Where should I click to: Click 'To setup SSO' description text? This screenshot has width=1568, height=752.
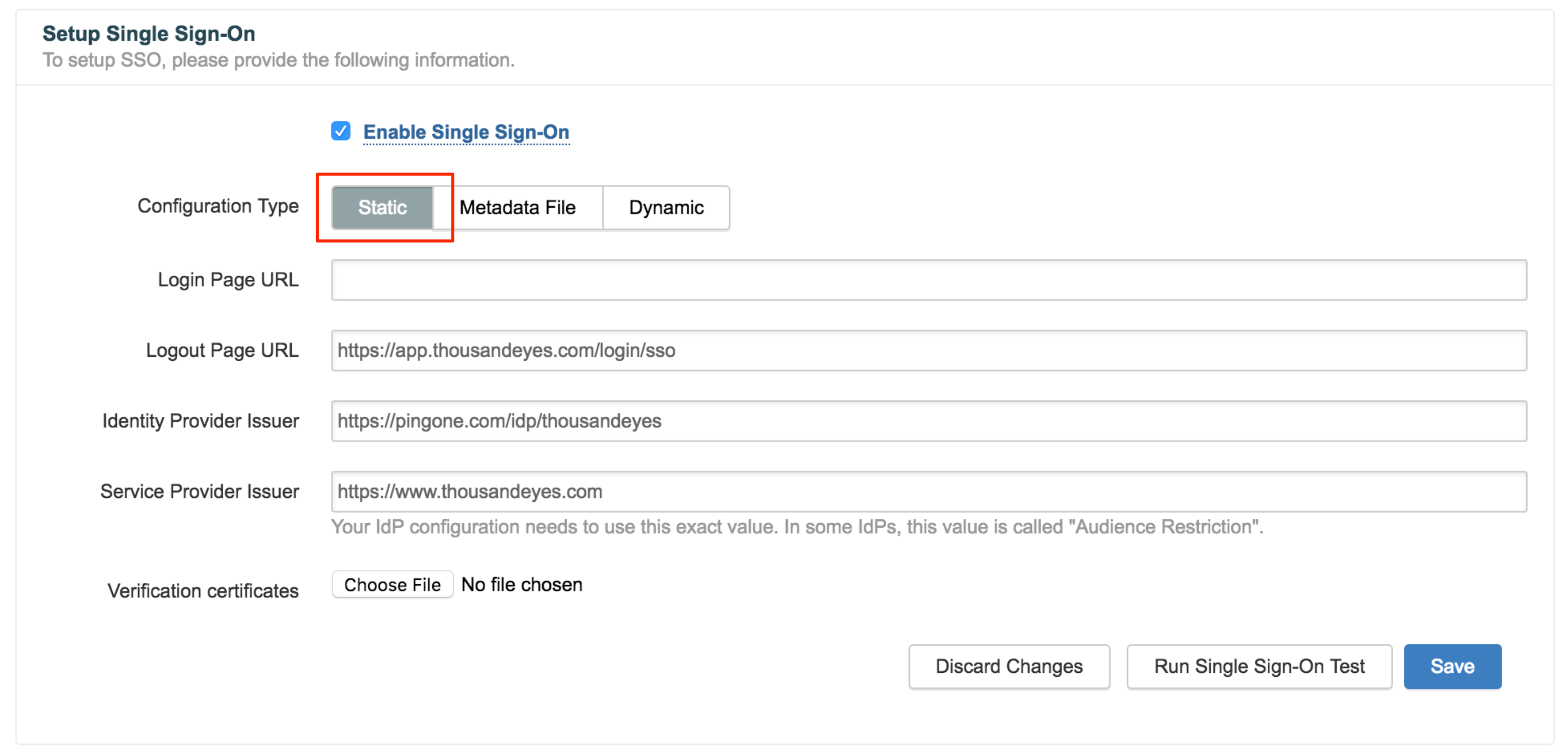tap(279, 60)
